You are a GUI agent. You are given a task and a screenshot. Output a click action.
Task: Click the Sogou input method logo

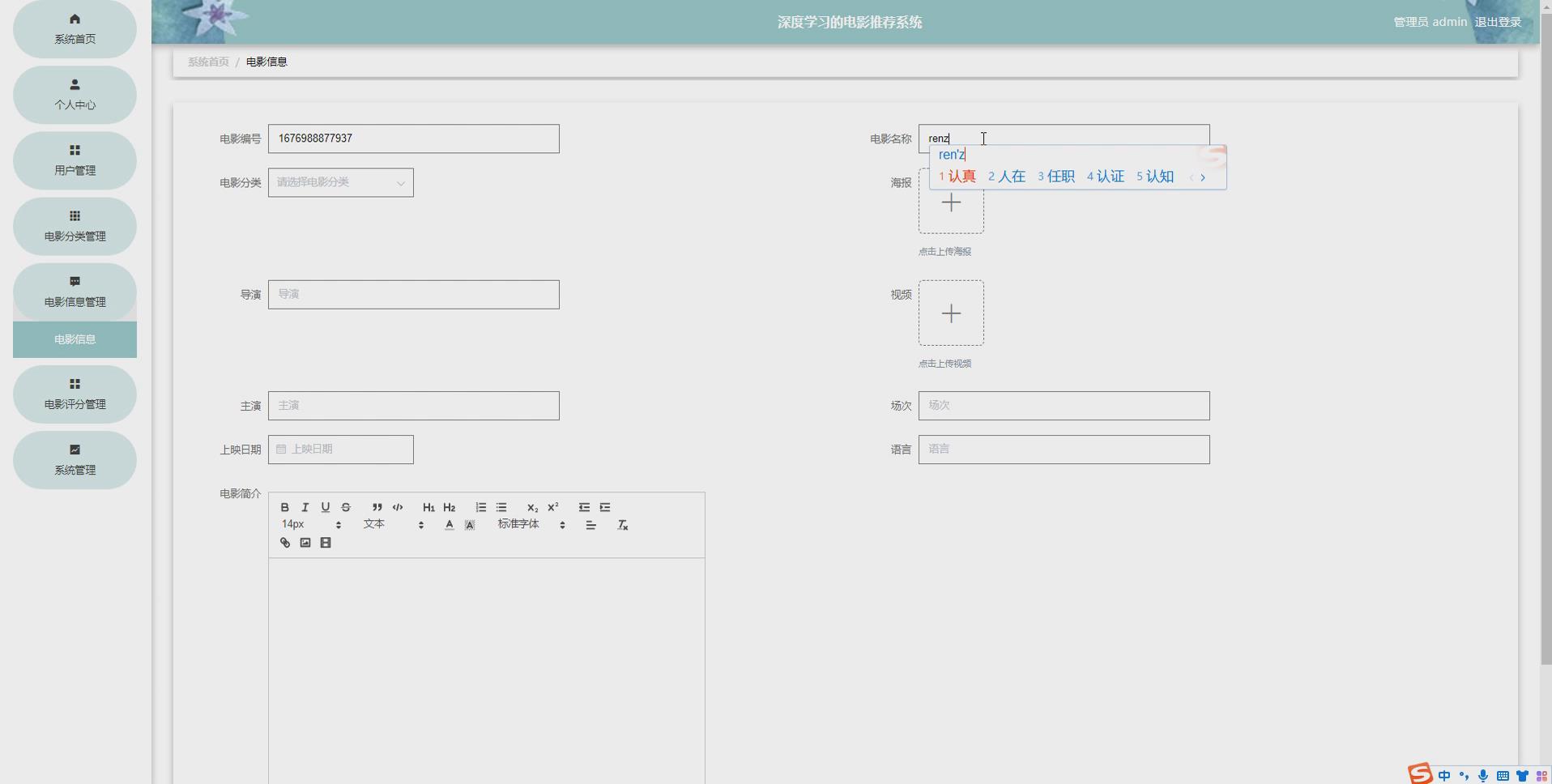click(1420, 774)
